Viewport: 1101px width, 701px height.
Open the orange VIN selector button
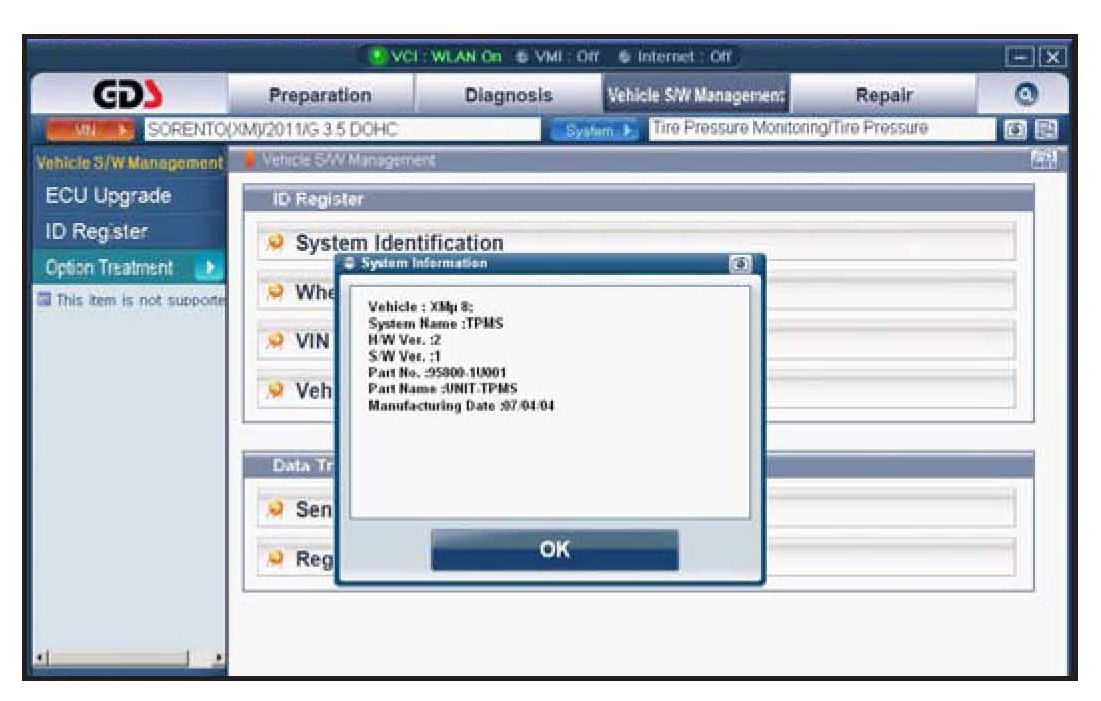tap(92, 129)
